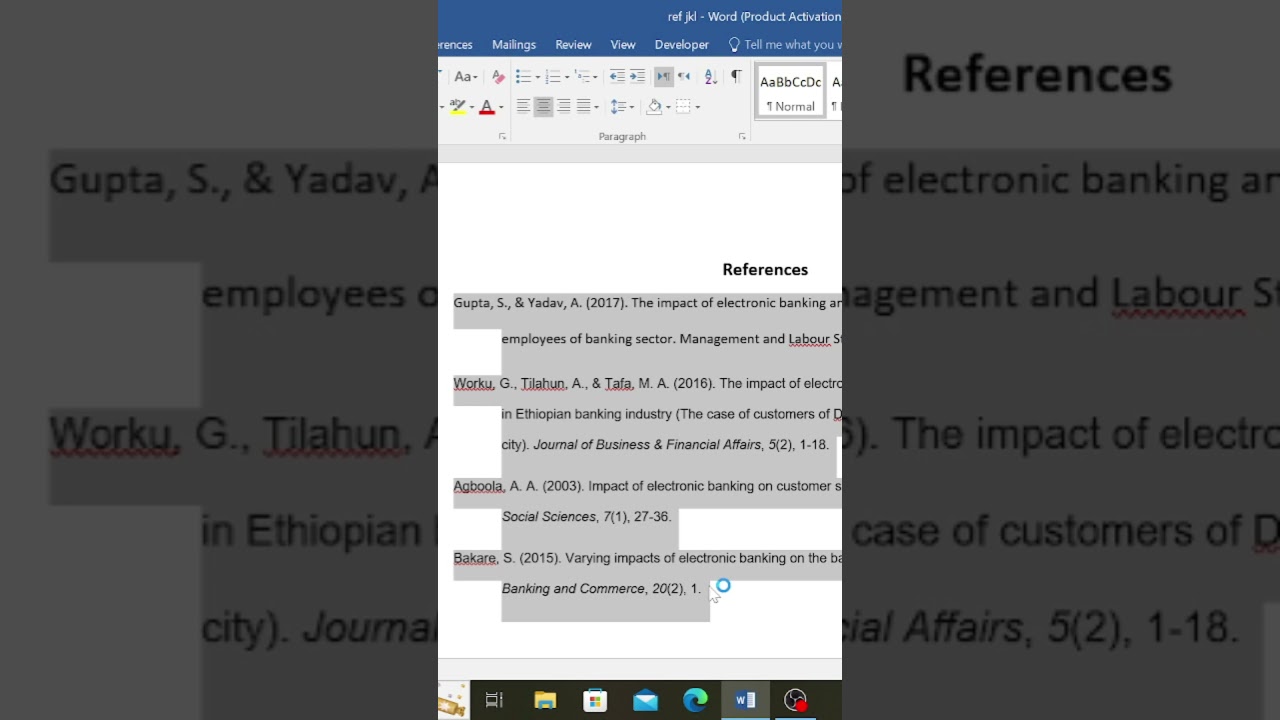Click the Gupta, S. reference line
The height and width of the screenshot is (720, 1280).
point(647,303)
